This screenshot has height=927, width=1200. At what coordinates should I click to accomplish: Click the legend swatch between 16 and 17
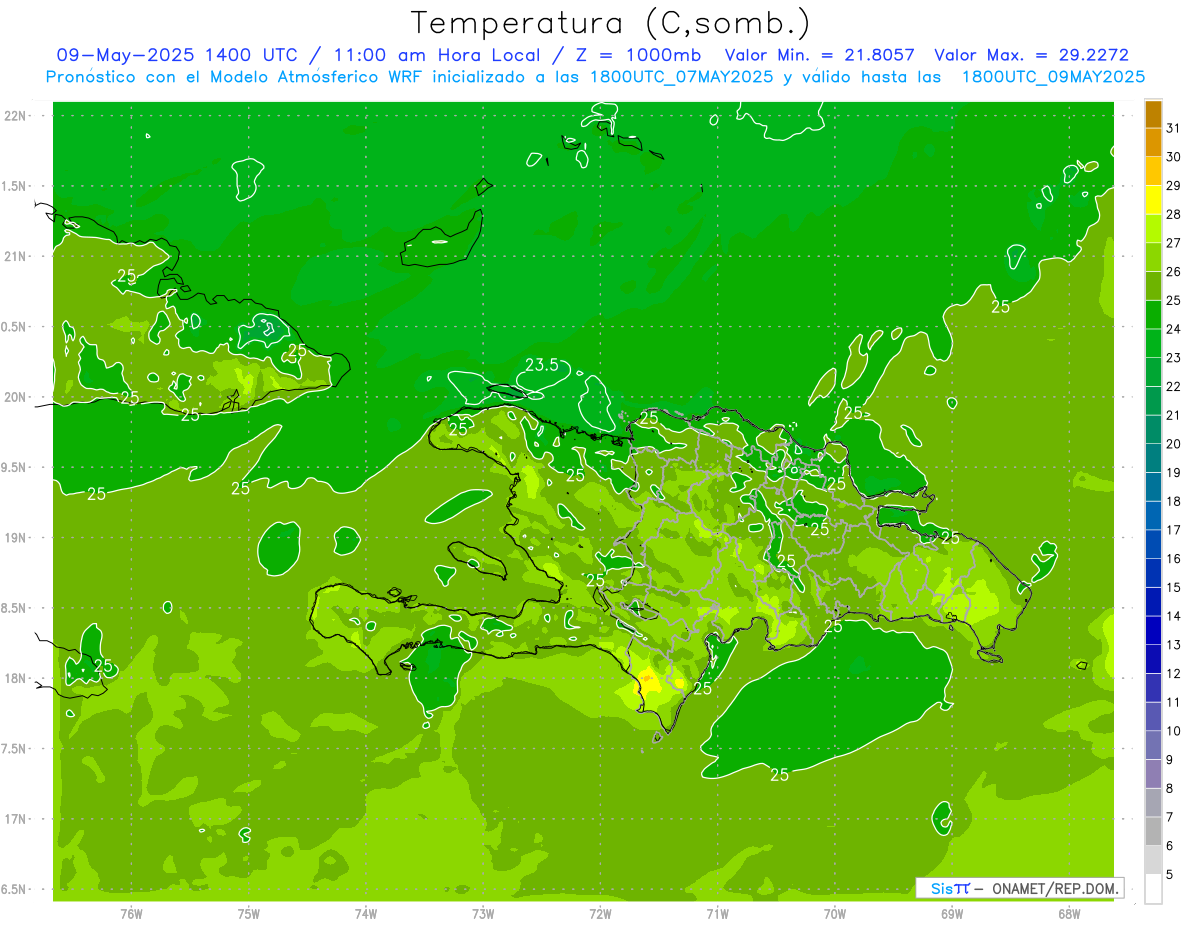pyautogui.click(x=1153, y=545)
